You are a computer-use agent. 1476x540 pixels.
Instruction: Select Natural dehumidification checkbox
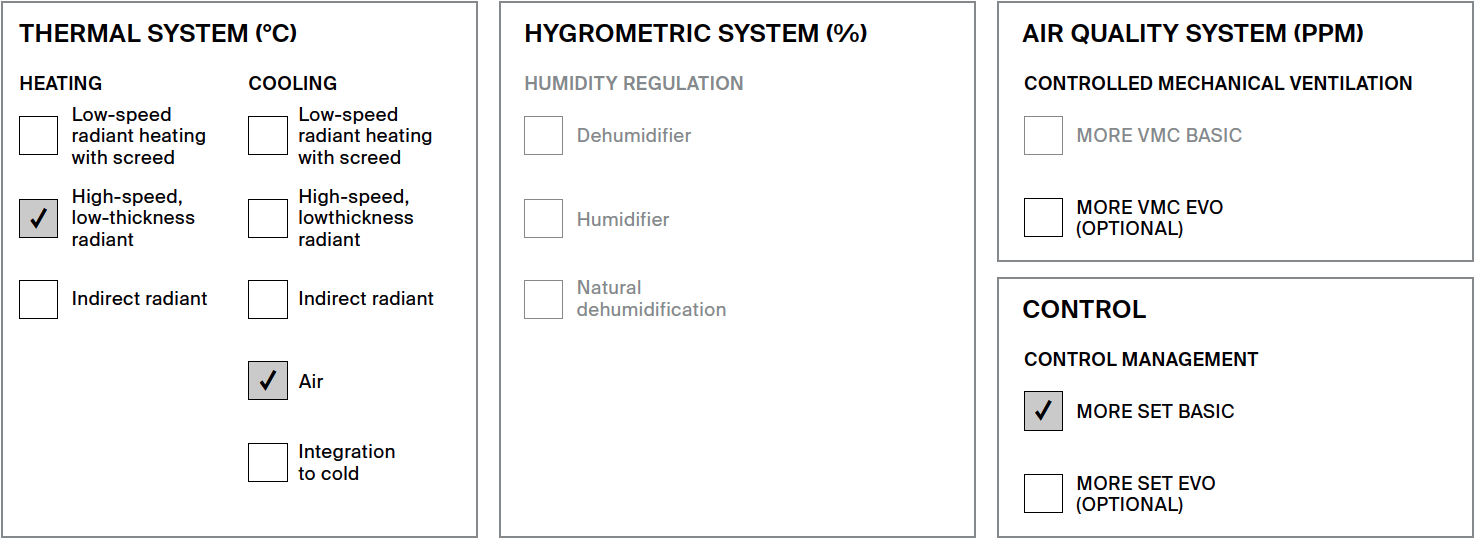click(x=544, y=299)
